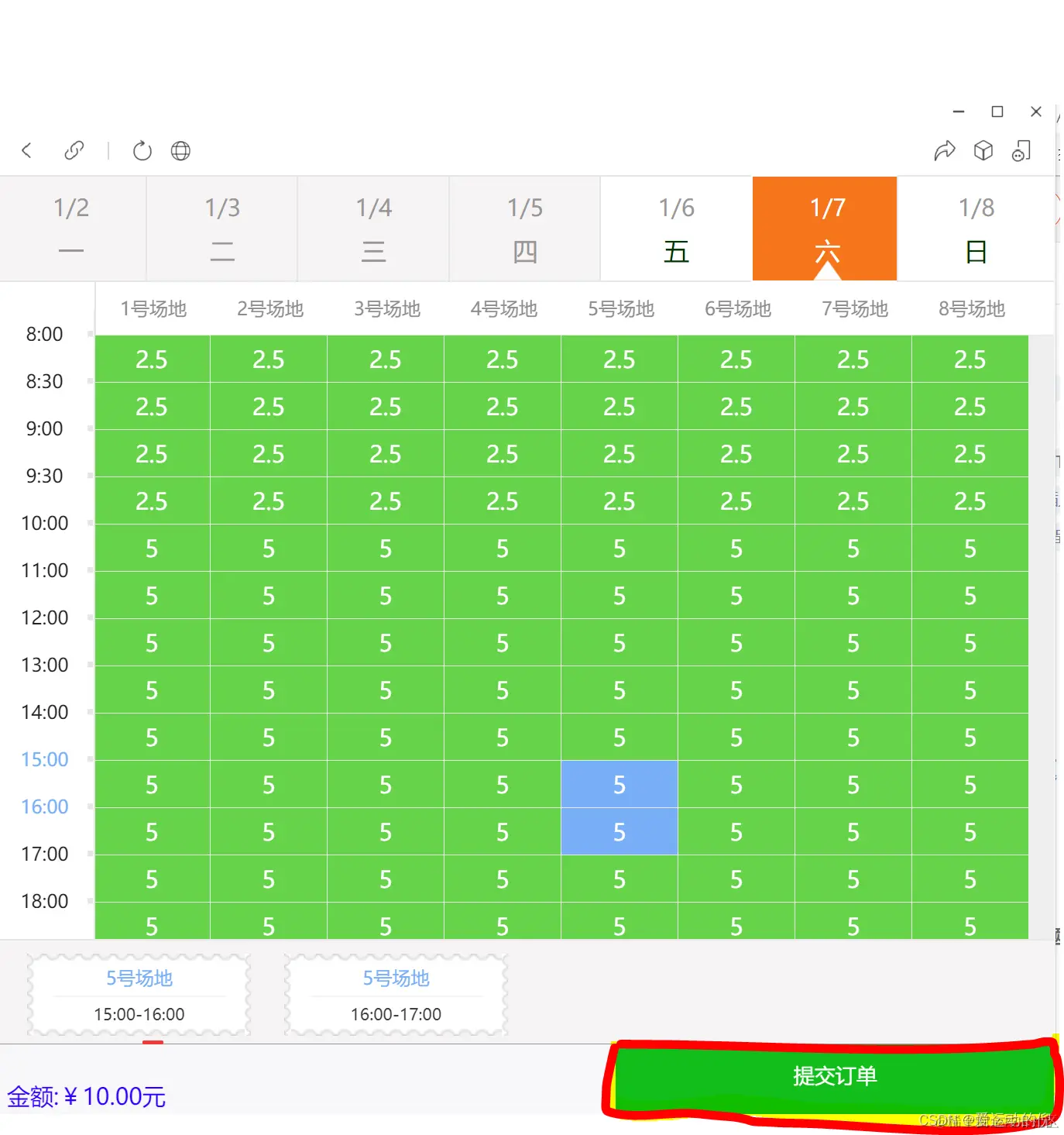Book the 18:00 slot on court 3
The width and height of the screenshot is (1064, 1135).
(386, 921)
